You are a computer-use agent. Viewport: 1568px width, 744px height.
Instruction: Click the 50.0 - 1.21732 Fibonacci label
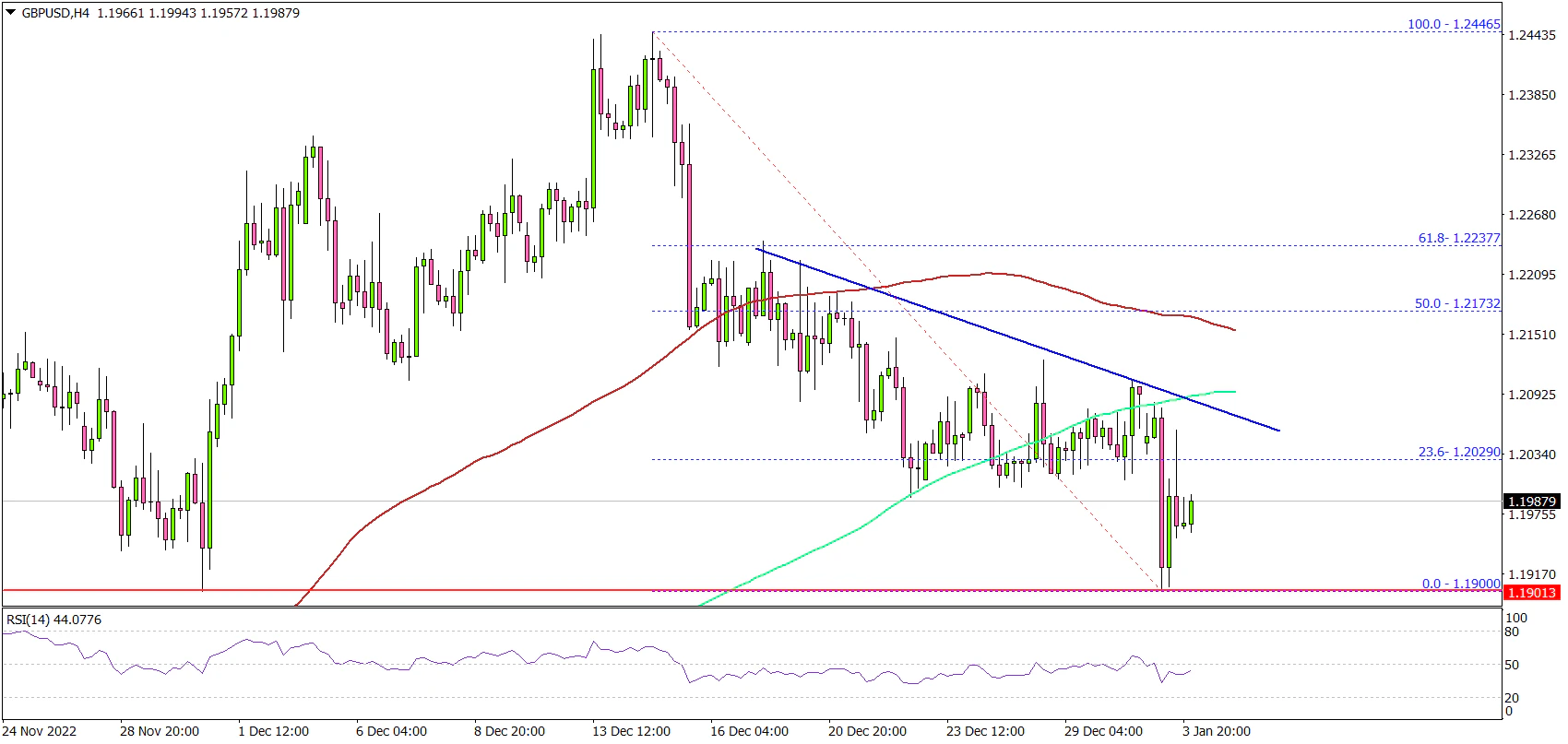tap(1457, 303)
